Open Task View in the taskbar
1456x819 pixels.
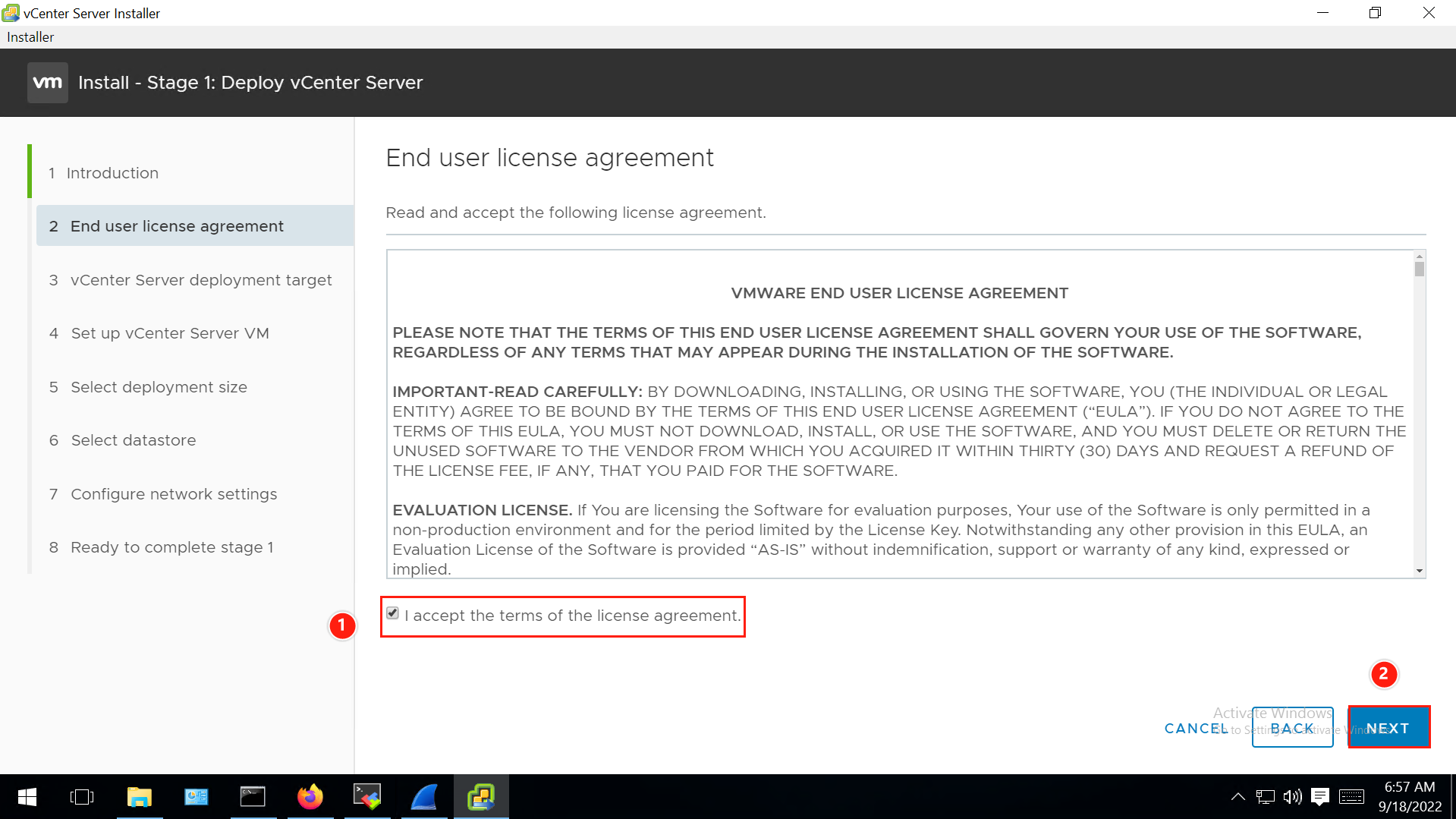click(82, 797)
